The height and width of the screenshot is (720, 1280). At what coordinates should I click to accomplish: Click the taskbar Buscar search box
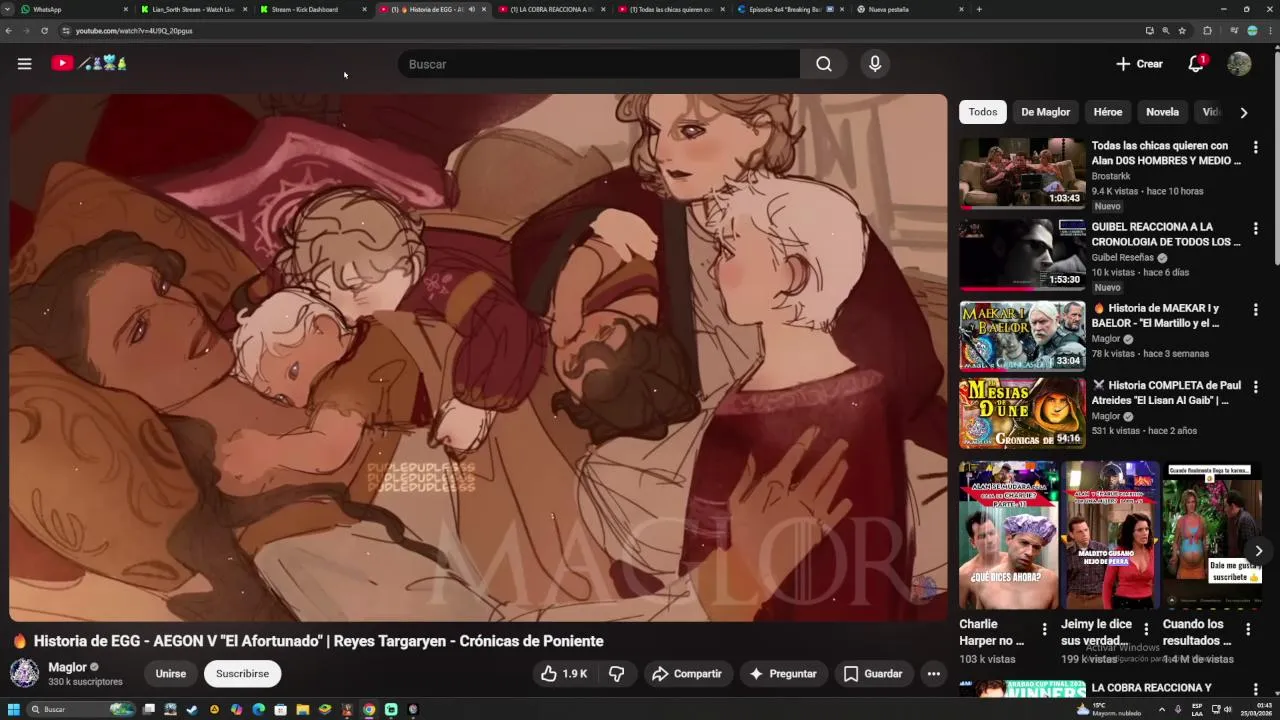pyautogui.click(x=80, y=709)
